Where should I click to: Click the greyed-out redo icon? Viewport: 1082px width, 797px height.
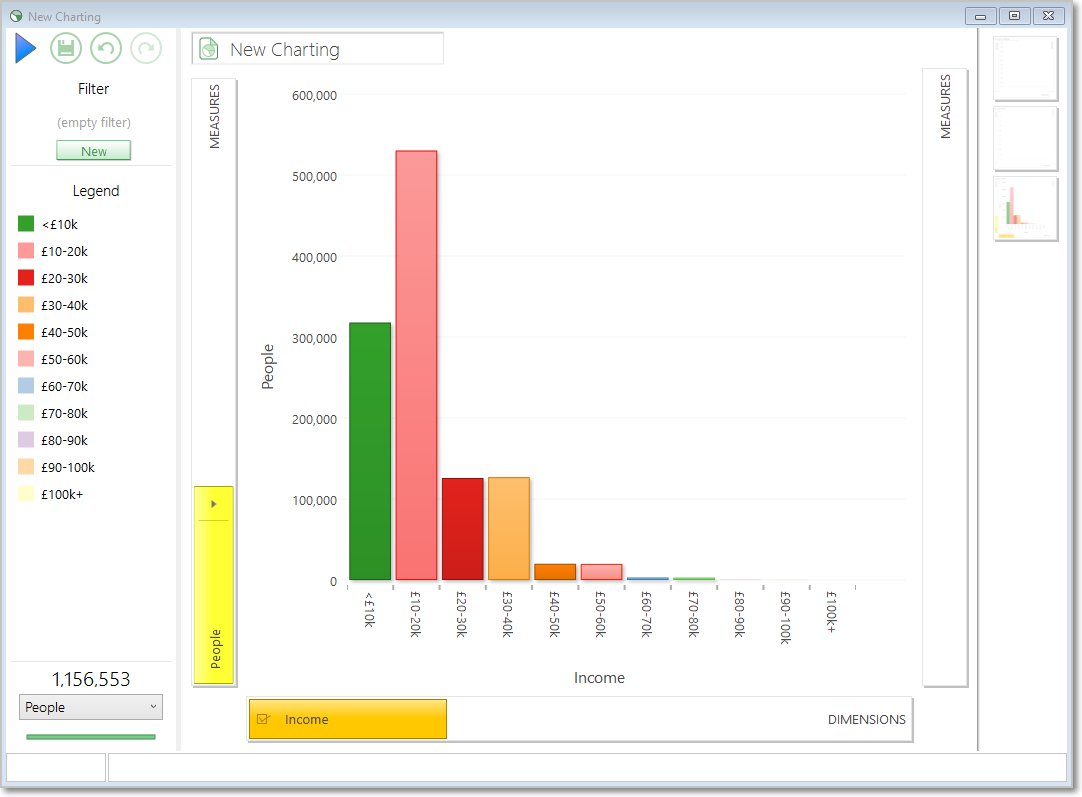point(146,48)
